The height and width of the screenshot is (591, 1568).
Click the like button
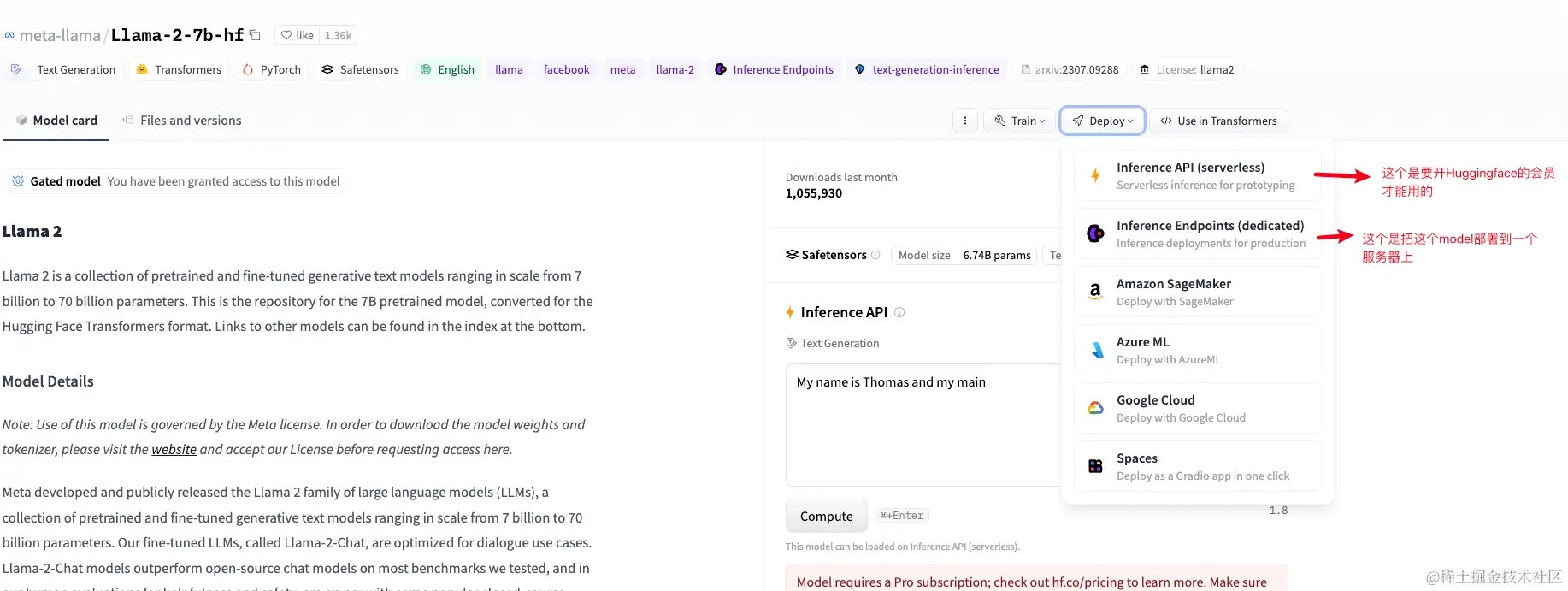click(297, 35)
